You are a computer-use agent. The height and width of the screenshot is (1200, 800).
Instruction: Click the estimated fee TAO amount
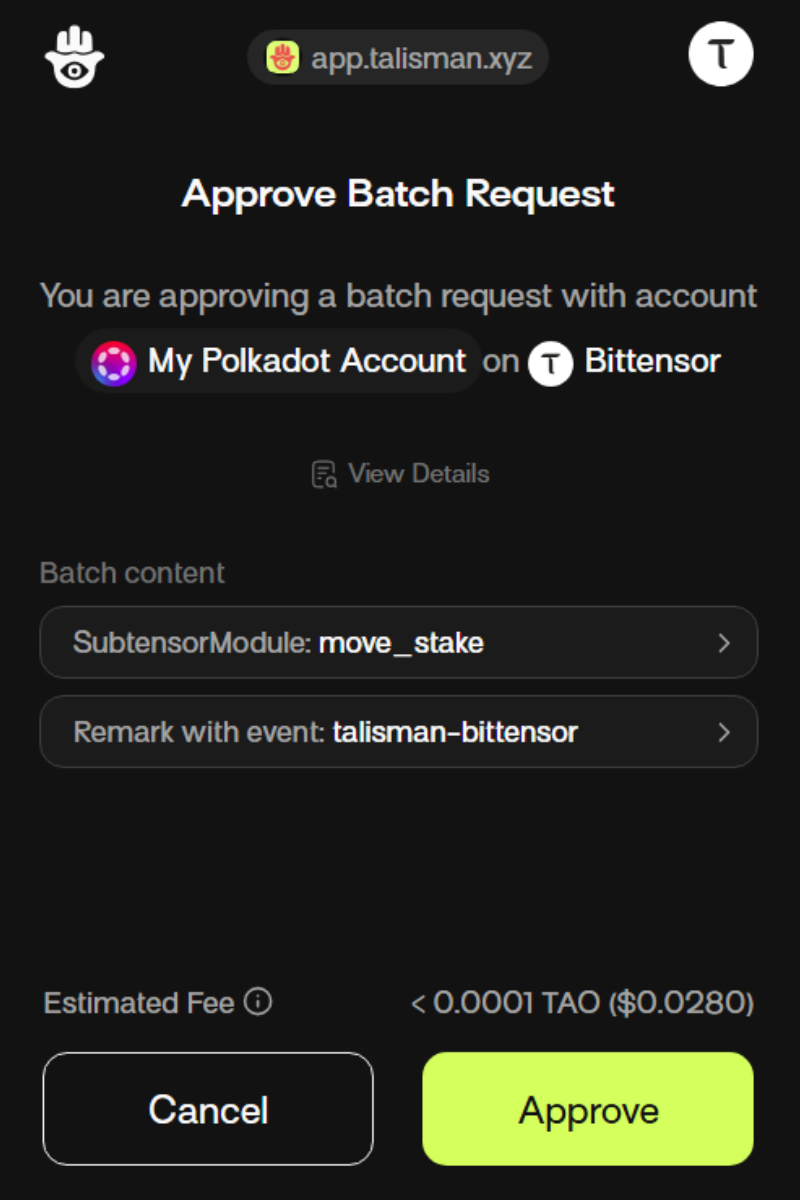tap(582, 1002)
